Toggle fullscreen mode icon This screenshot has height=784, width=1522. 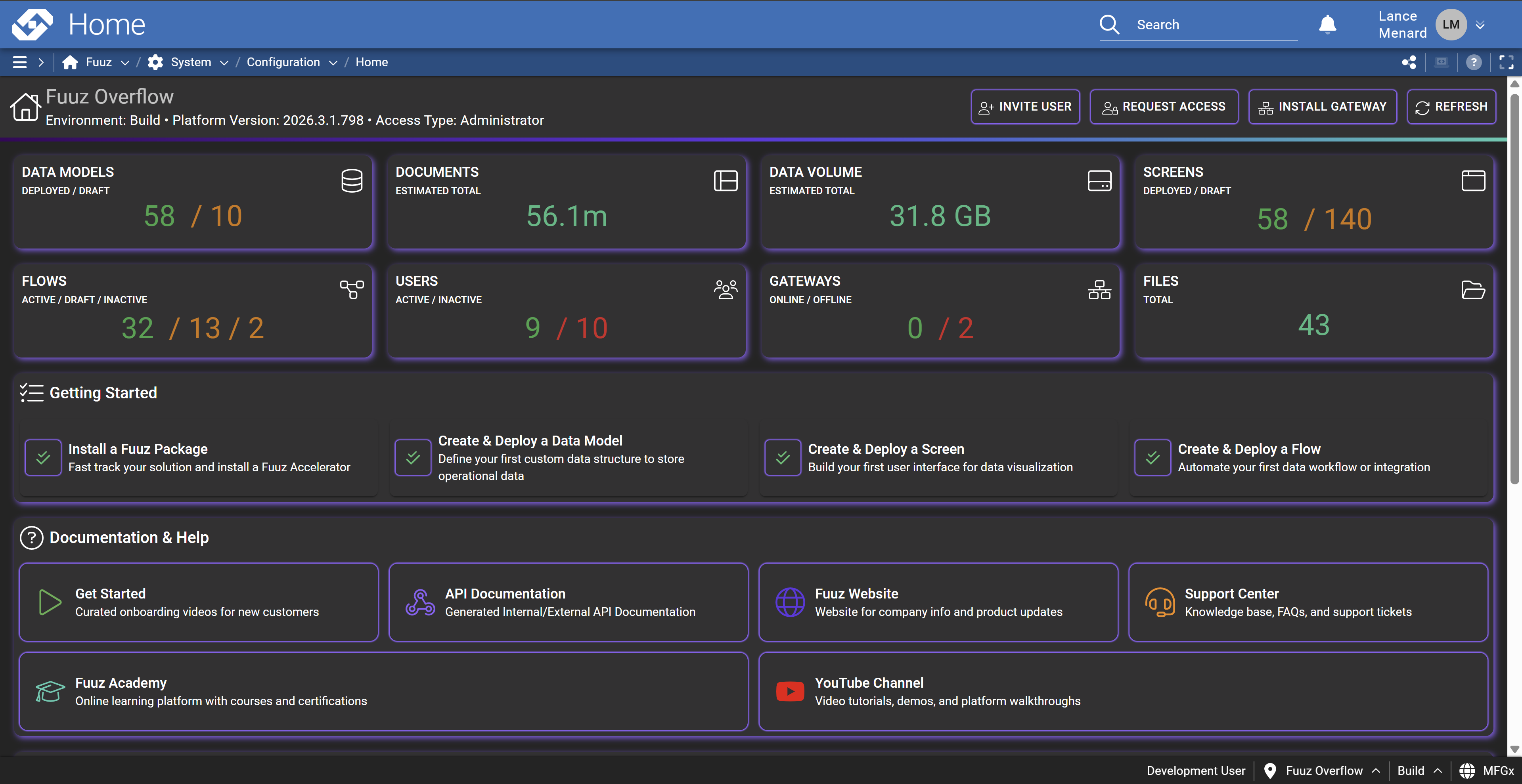pos(1506,62)
